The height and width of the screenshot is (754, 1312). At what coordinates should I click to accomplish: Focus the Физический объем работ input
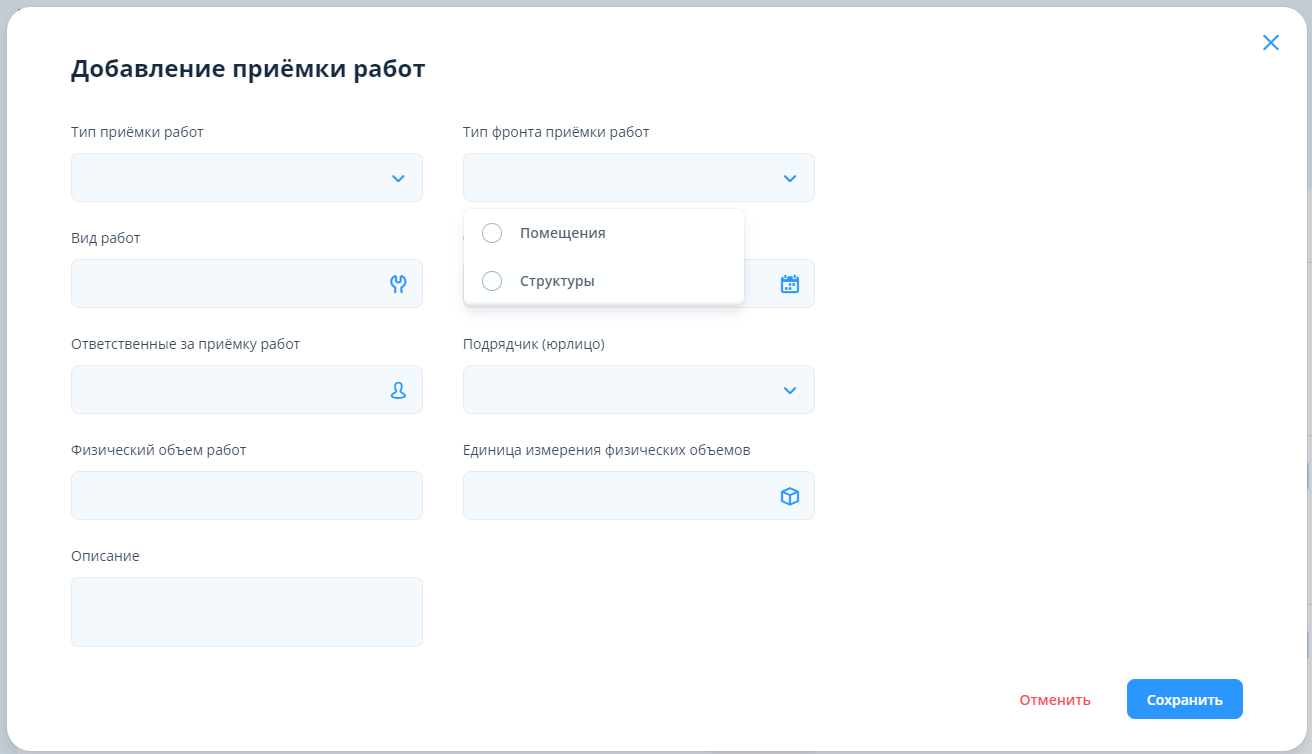[x=246, y=496]
